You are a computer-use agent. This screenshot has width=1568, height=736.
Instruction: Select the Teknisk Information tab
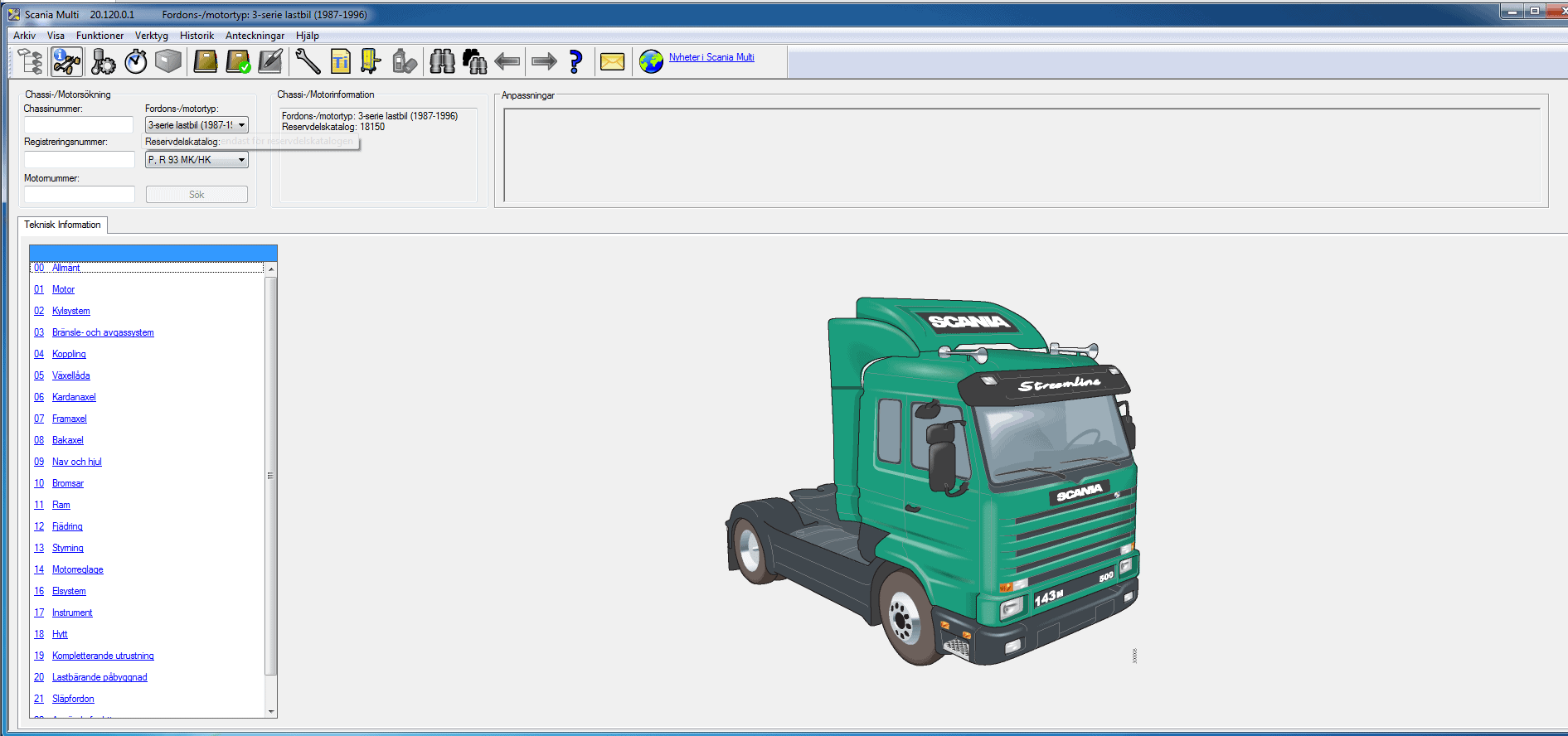[x=62, y=225]
